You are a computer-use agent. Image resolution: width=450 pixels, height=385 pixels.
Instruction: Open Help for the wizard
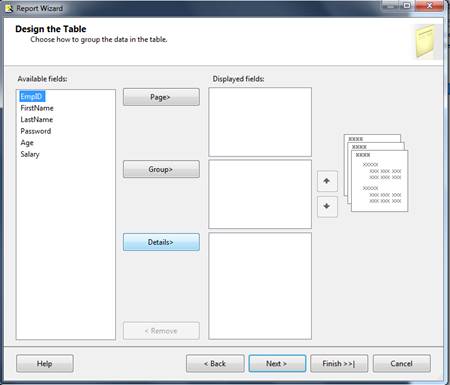click(x=45, y=363)
